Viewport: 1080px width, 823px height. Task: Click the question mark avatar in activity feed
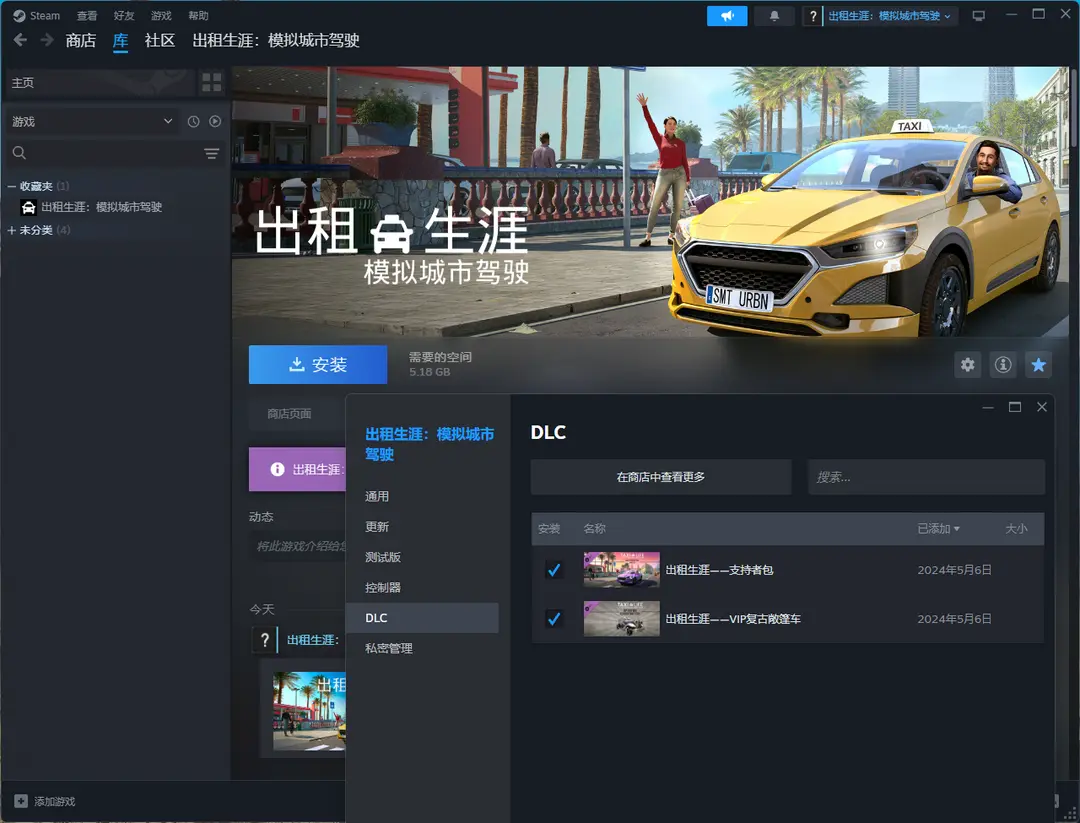tap(264, 640)
